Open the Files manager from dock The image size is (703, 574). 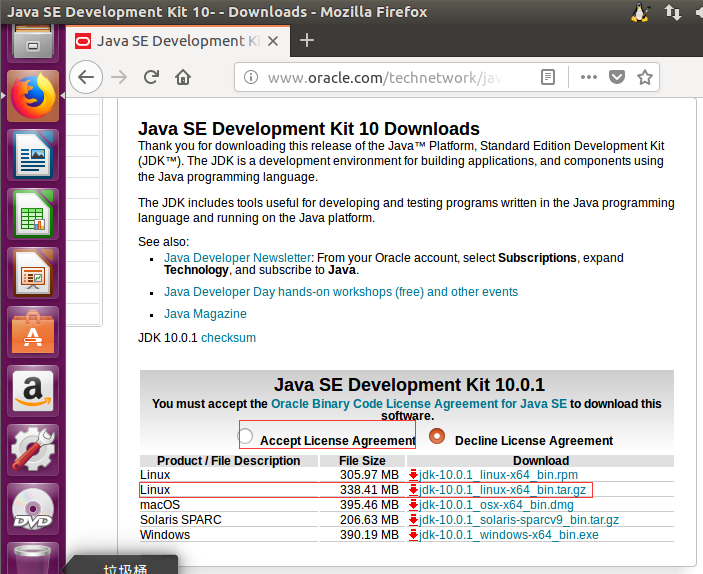pos(33,43)
